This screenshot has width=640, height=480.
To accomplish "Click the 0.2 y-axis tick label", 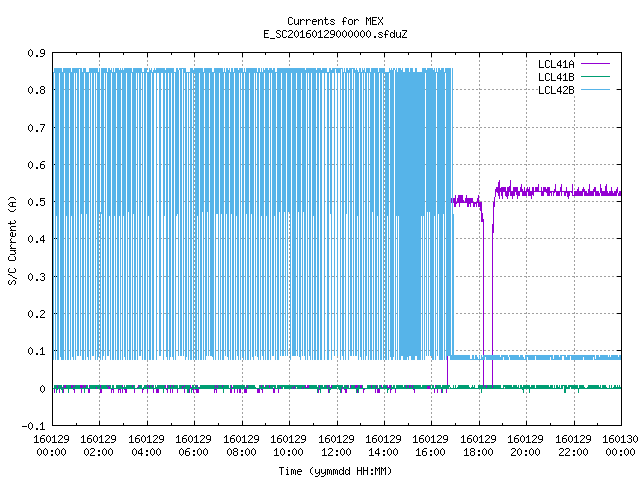I will click(x=36, y=314).
